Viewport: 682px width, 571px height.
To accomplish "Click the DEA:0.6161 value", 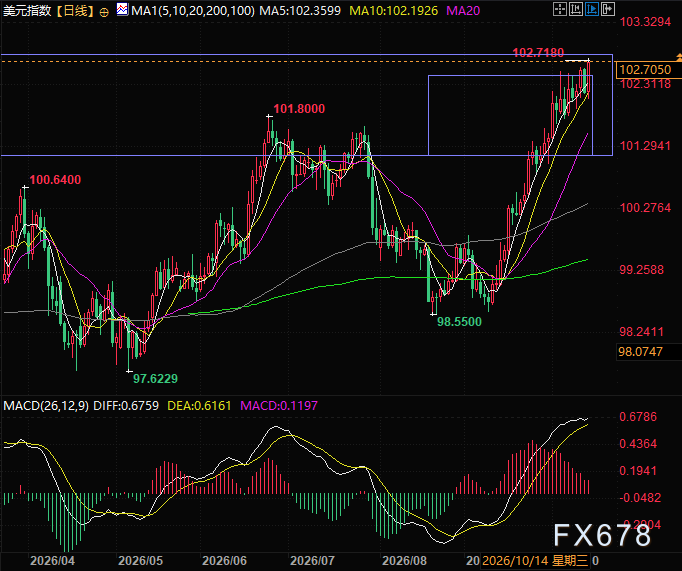I will pos(199,406).
